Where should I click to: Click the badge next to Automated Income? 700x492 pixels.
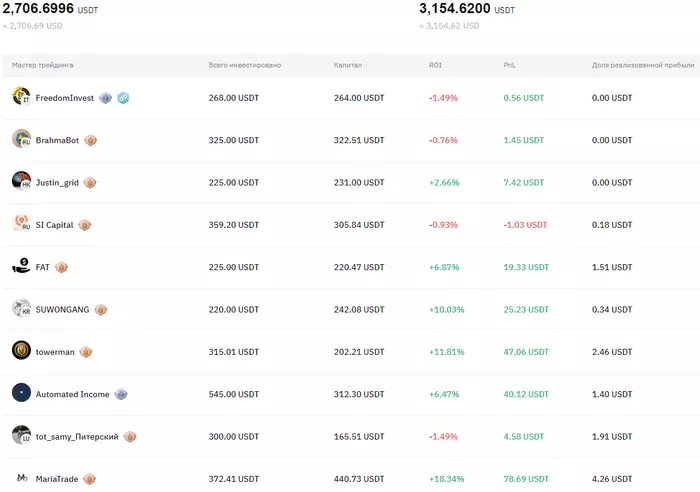(x=121, y=394)
